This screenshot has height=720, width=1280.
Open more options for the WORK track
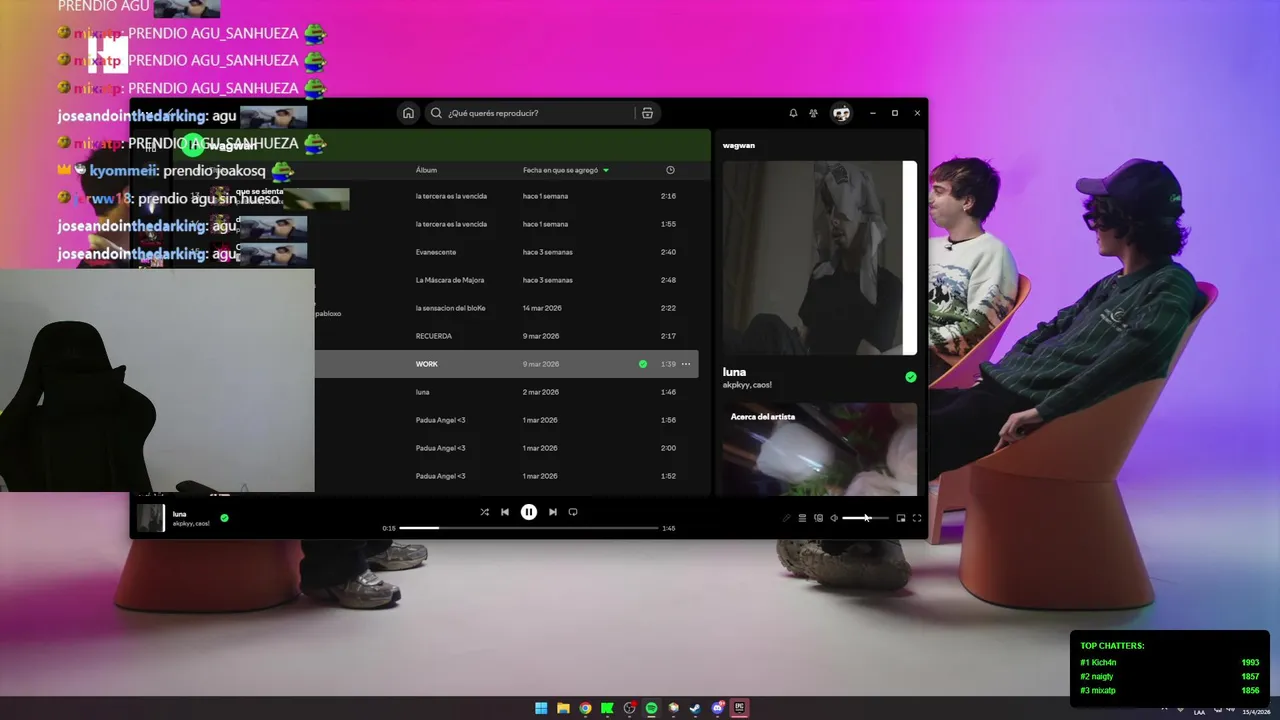point(686,364)
